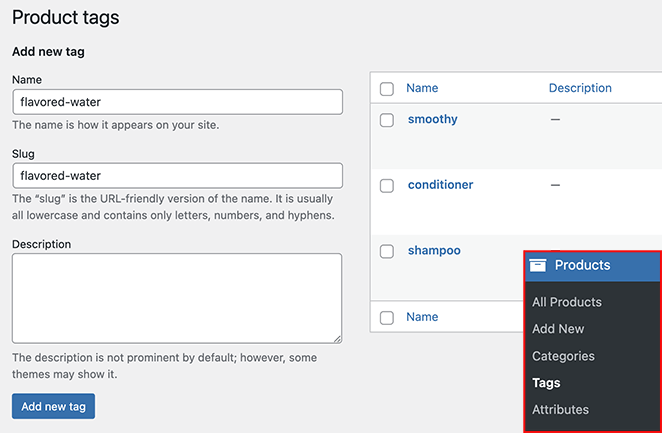Sort tags by the Name column header
662x433 pixels.
pyautogui.click(x=422, y=88)
